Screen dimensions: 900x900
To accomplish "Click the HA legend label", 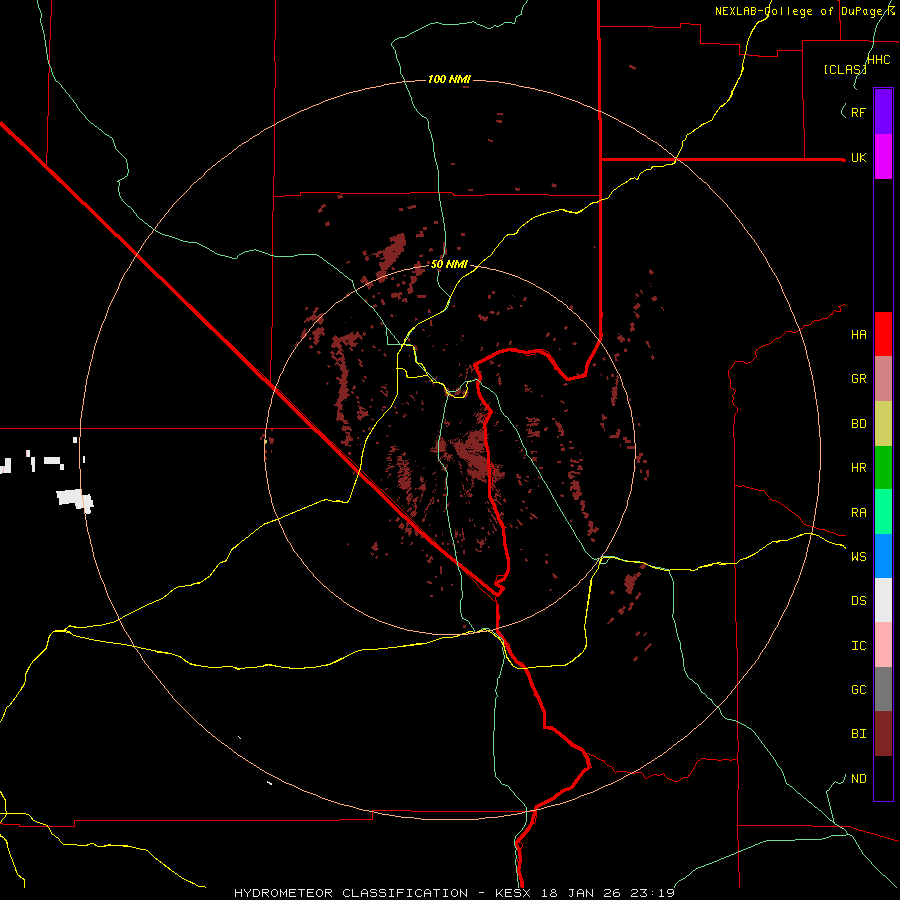I will 859,335.
